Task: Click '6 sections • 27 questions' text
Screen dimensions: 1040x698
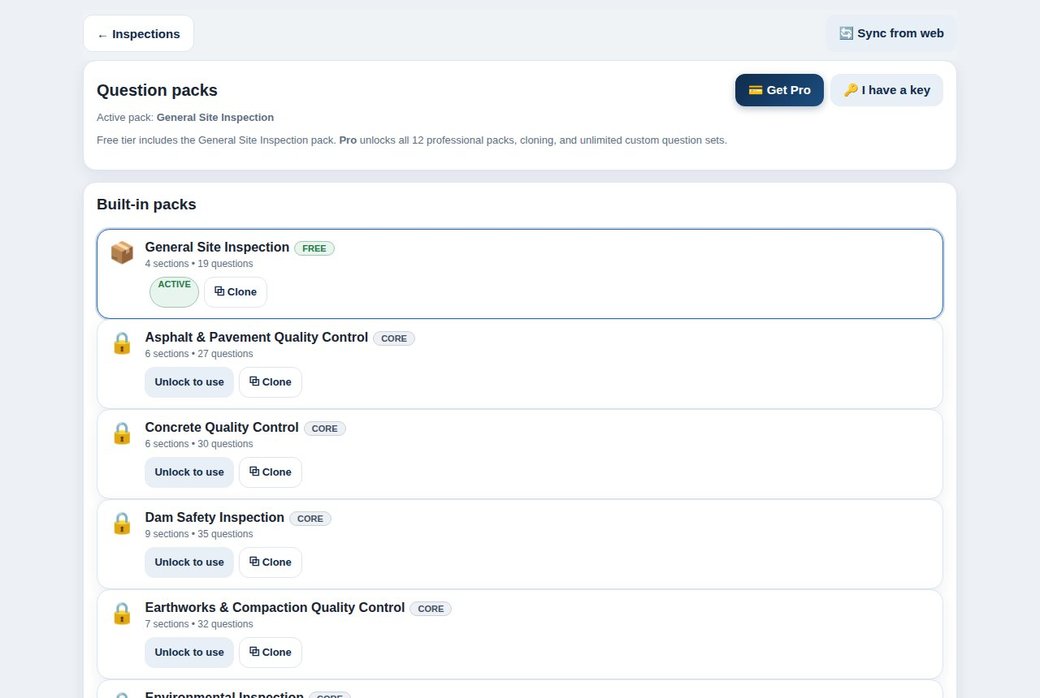Action: 199,354
